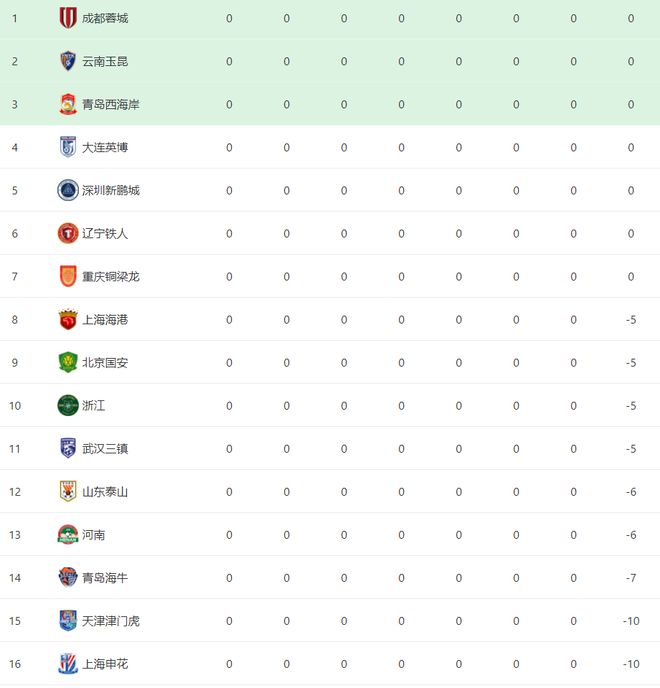Open the 天津津门虎 team name link
The width and height of the screenshot is (660, 688).
tap(111, 621)
